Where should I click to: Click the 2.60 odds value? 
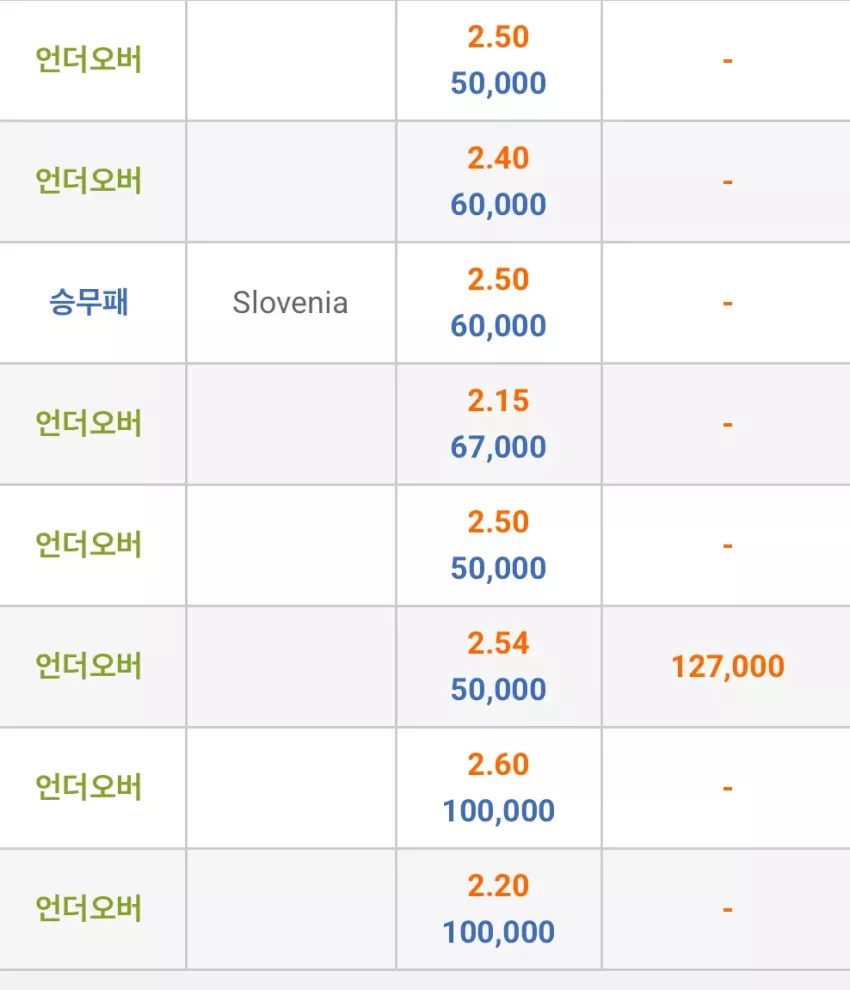click(x=498, y=765)
